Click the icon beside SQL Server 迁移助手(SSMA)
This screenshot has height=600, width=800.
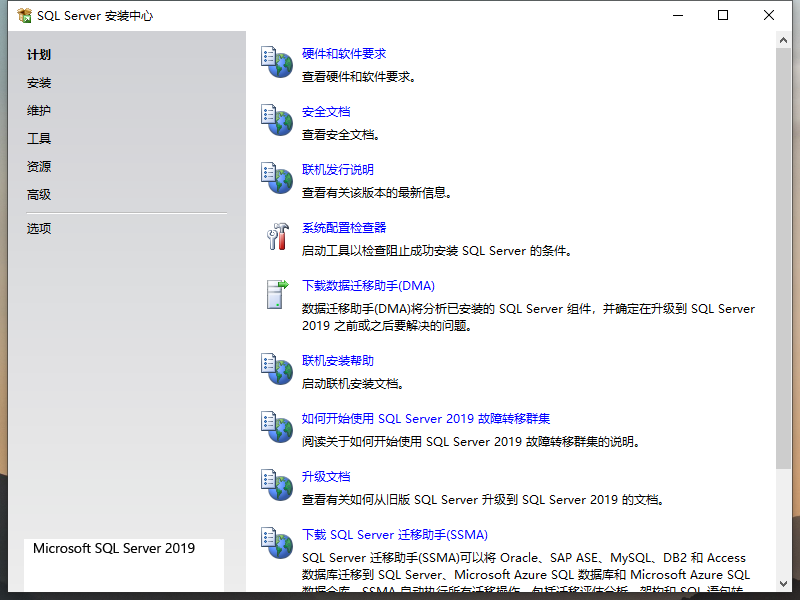point(277,543)
